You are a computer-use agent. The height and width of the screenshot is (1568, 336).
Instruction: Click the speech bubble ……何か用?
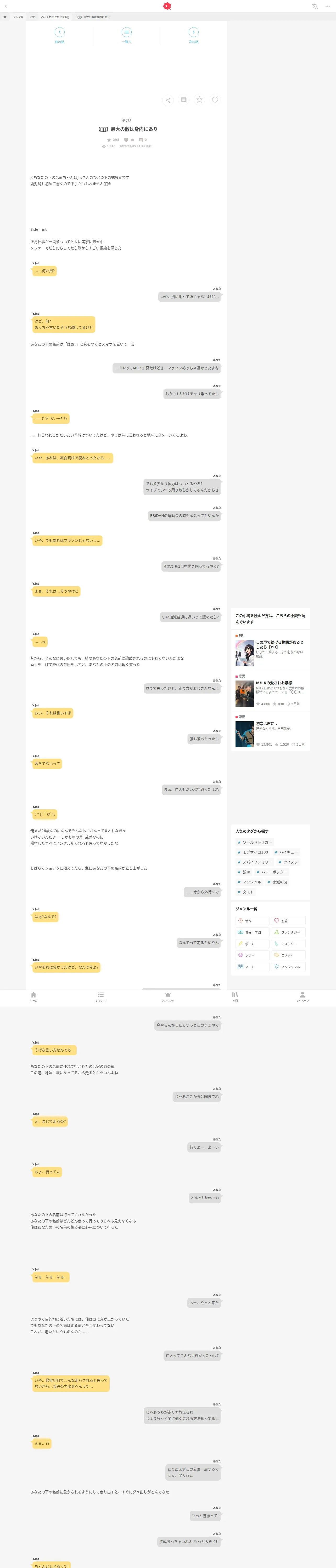pyautogui.click(x=44, y=271)
